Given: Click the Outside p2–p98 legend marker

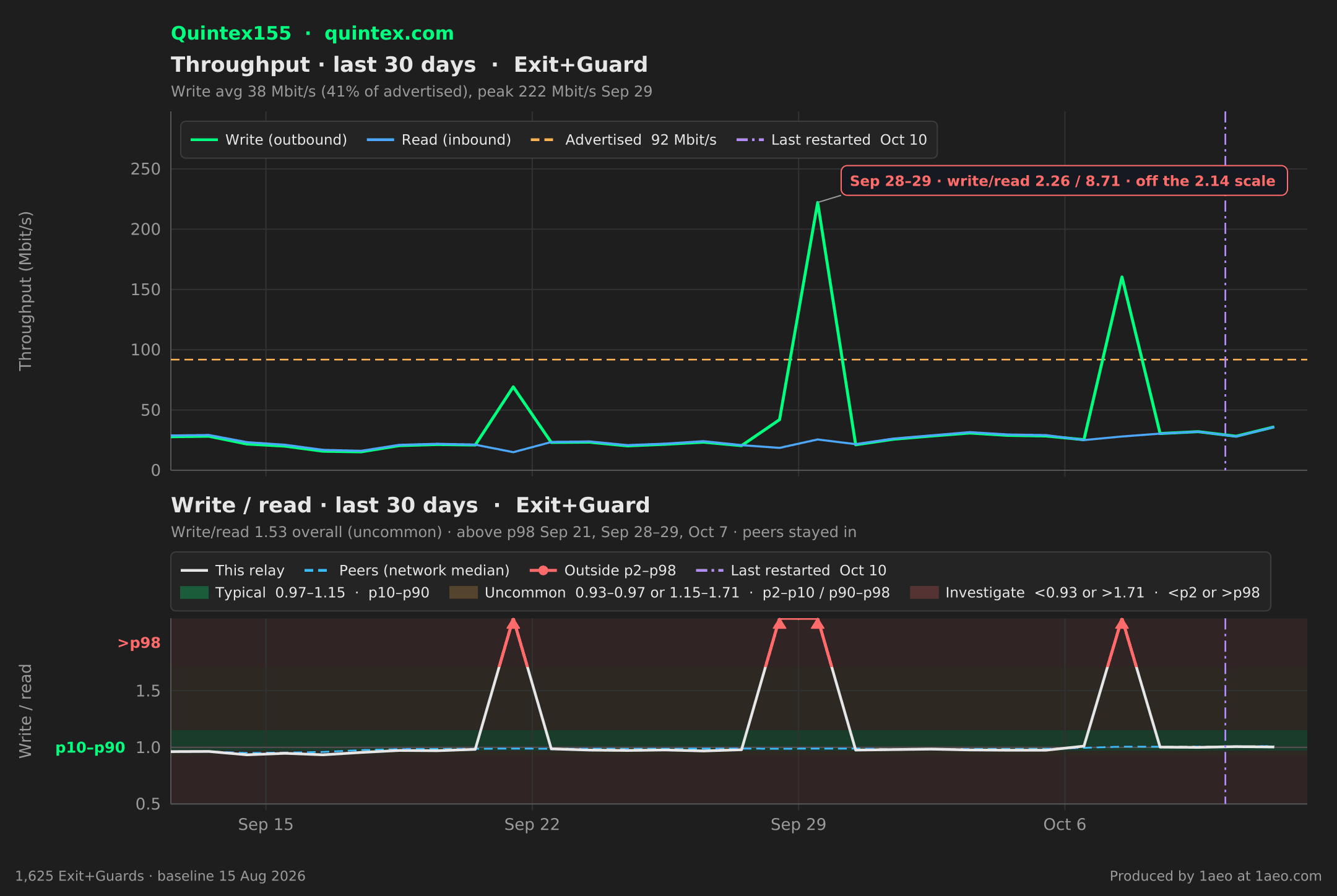Looking at the screenshot, I should tap(543, 571).
